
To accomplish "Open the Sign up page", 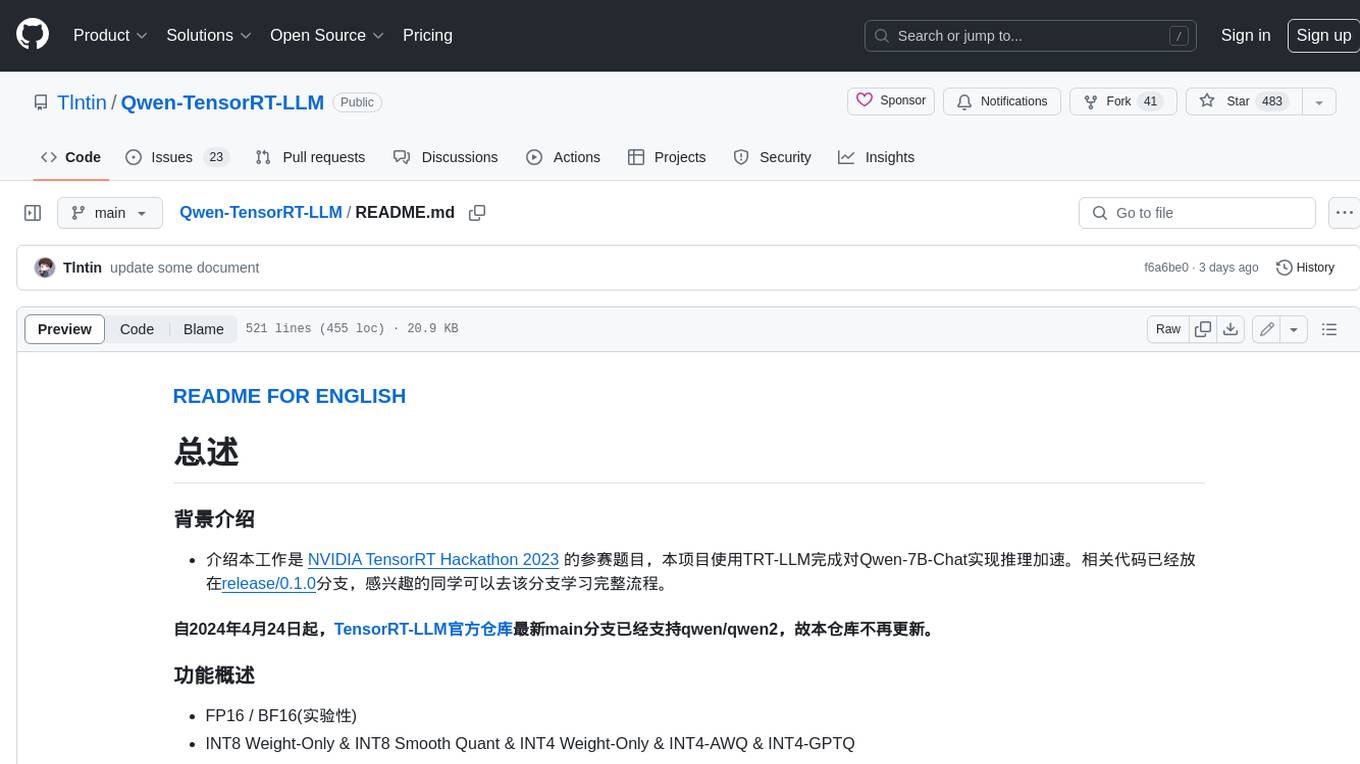I will tap(1323, 35).
